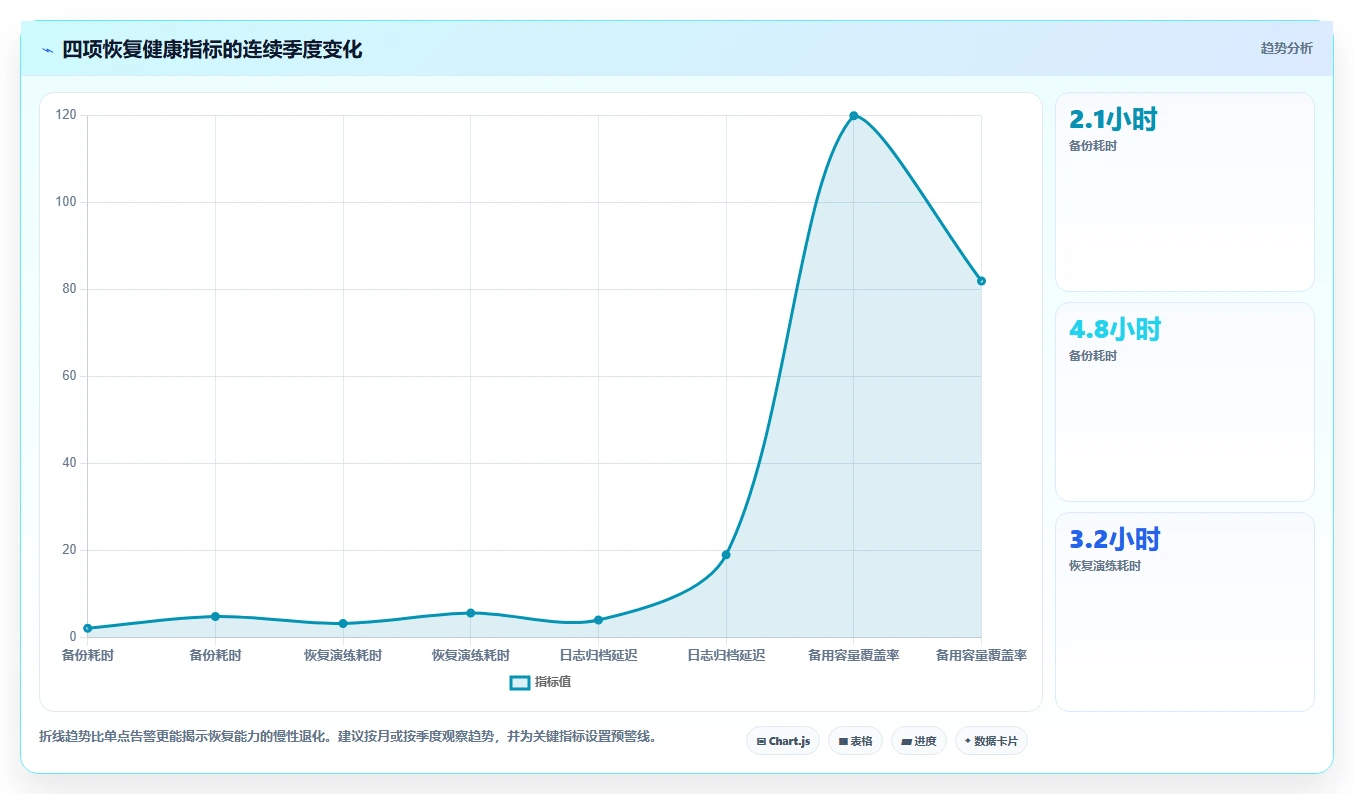1354x794 pixels.
Task: Click the y-axis label 40
Action: click(69, 463)
